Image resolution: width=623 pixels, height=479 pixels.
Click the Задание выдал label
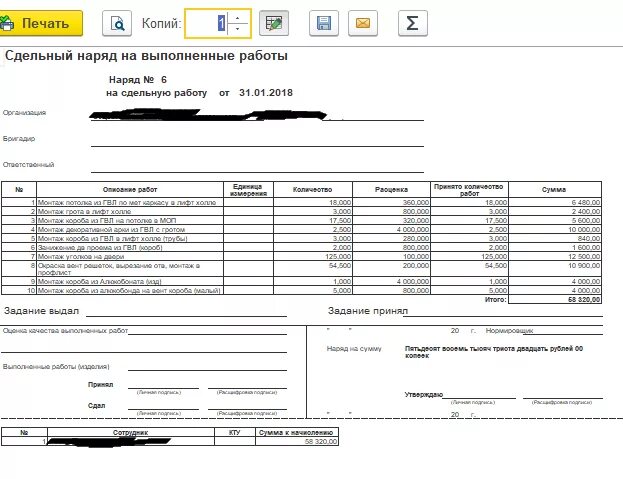pos(41,311)
